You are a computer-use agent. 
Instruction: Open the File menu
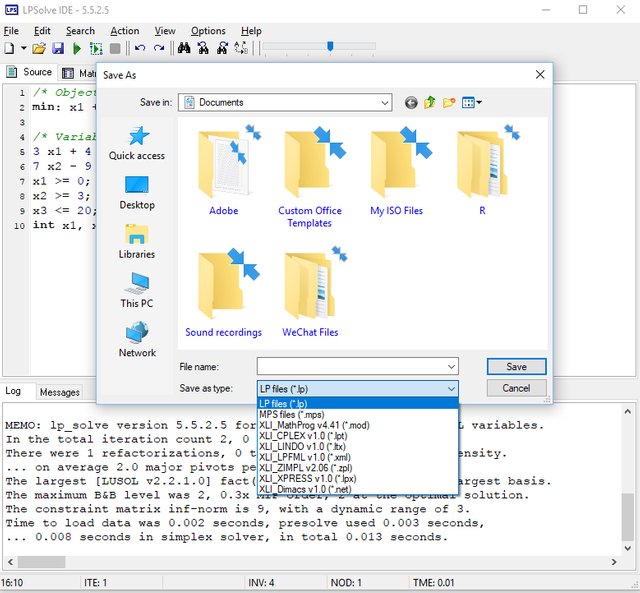11,31
